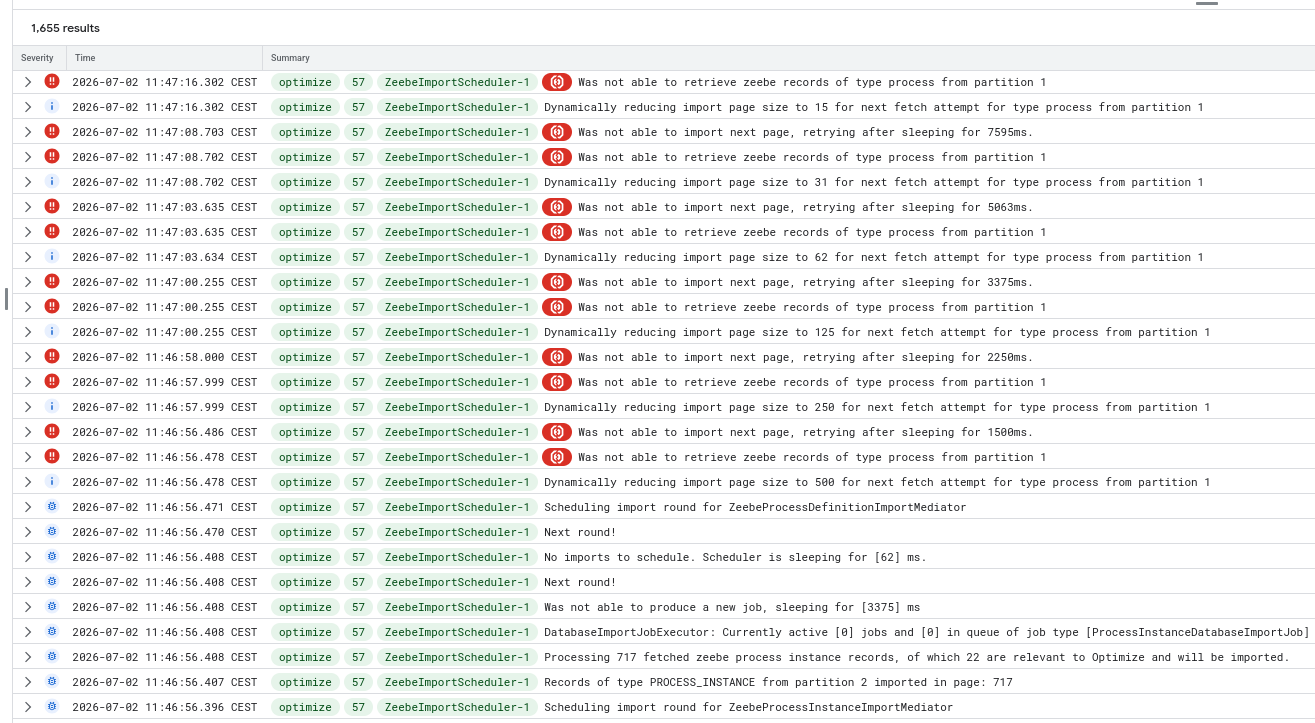The height and width of the screenshot is (723, 1315).
Task: Click error icon on 5063ms retry row
Action: [52, 207]
